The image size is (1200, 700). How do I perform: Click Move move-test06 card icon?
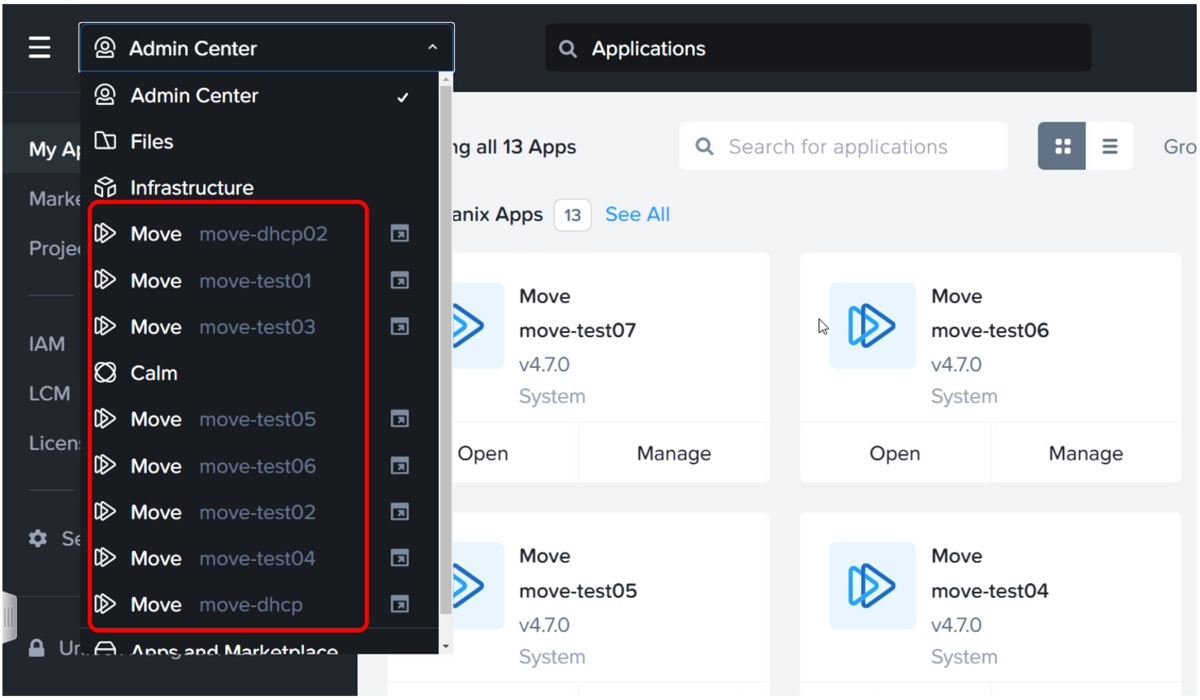[873, 326]
